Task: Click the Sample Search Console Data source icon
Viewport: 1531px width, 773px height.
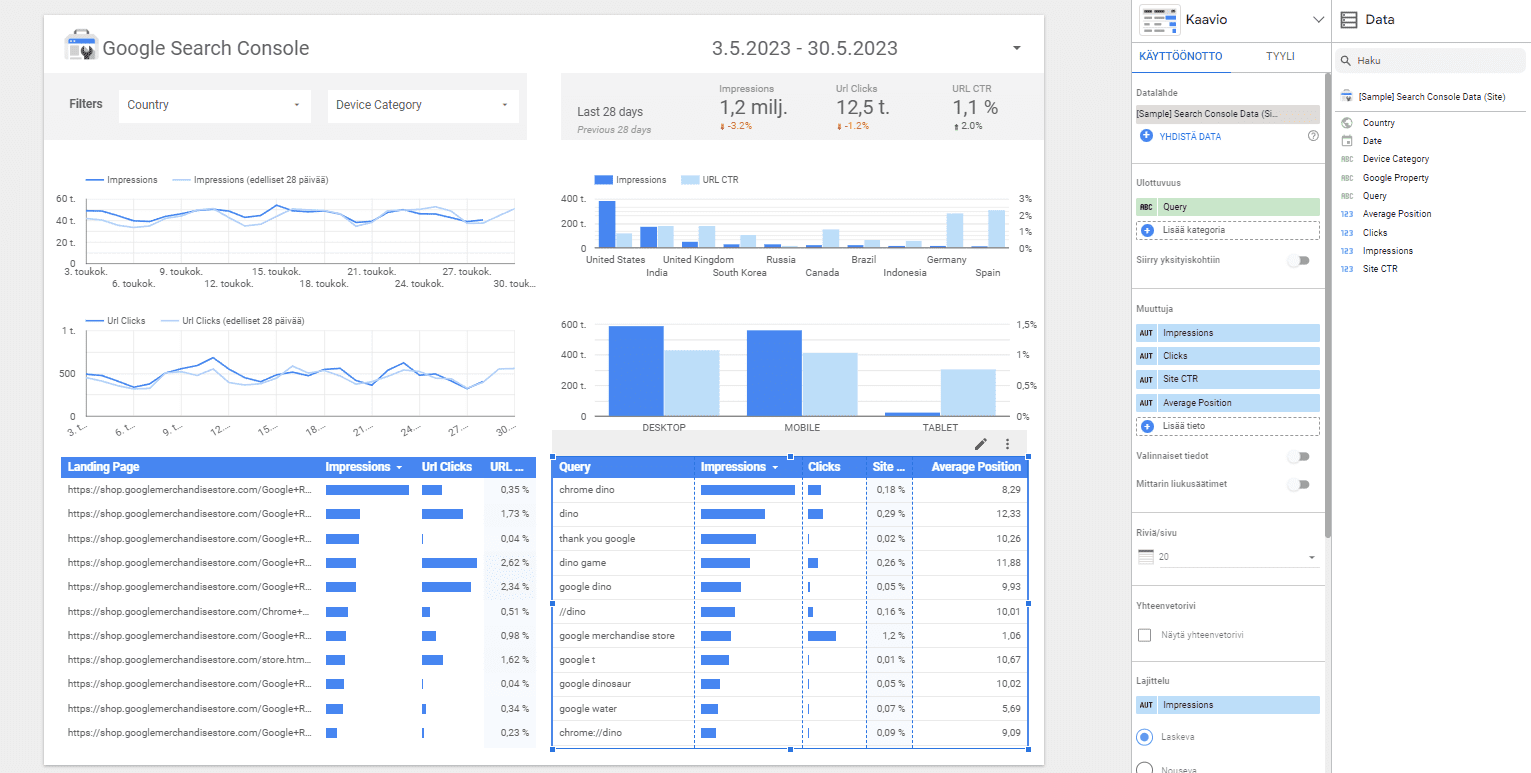Action: [x=1347, y=96]
